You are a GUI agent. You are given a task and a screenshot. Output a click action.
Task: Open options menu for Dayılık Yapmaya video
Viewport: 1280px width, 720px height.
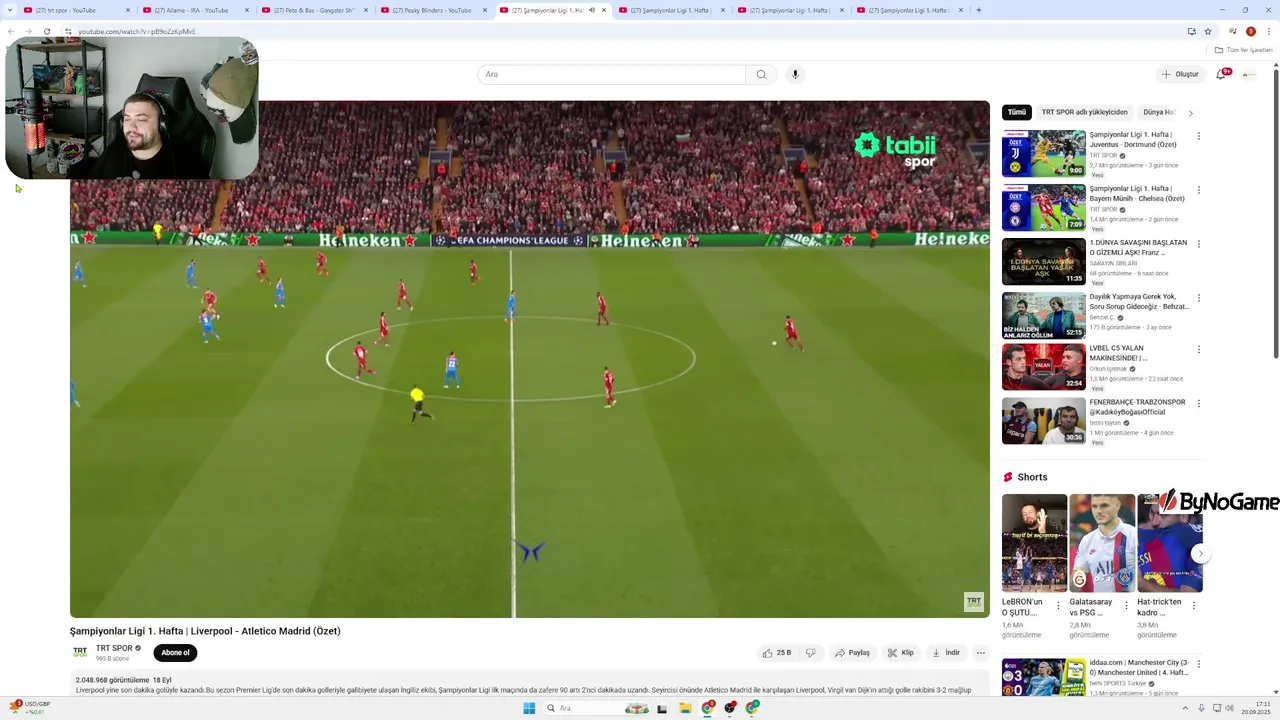tap(1199, 298)
